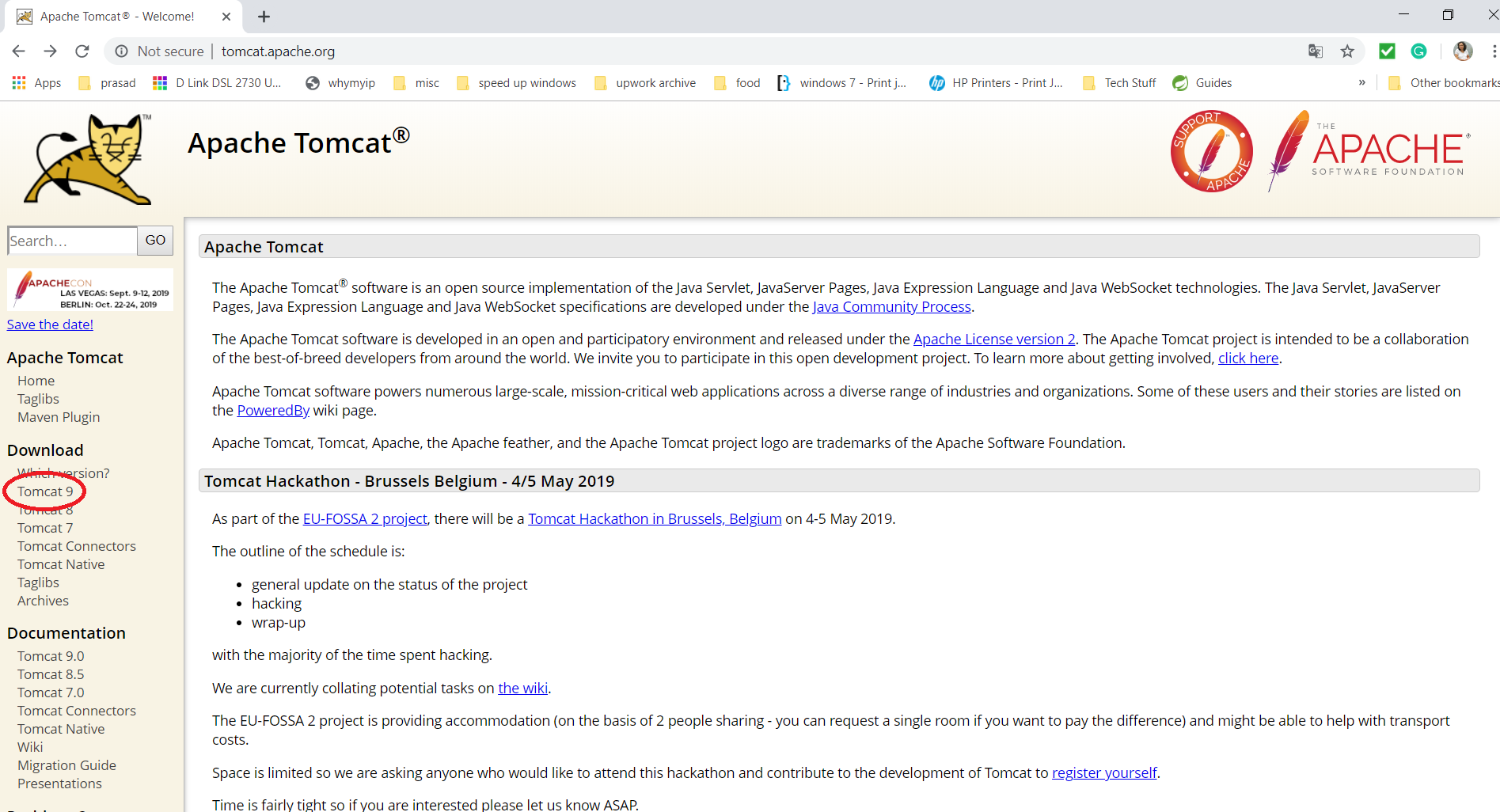1500x812 pixels.
Task: Open the Support Apache round logo
Action: coord(1211,151)
